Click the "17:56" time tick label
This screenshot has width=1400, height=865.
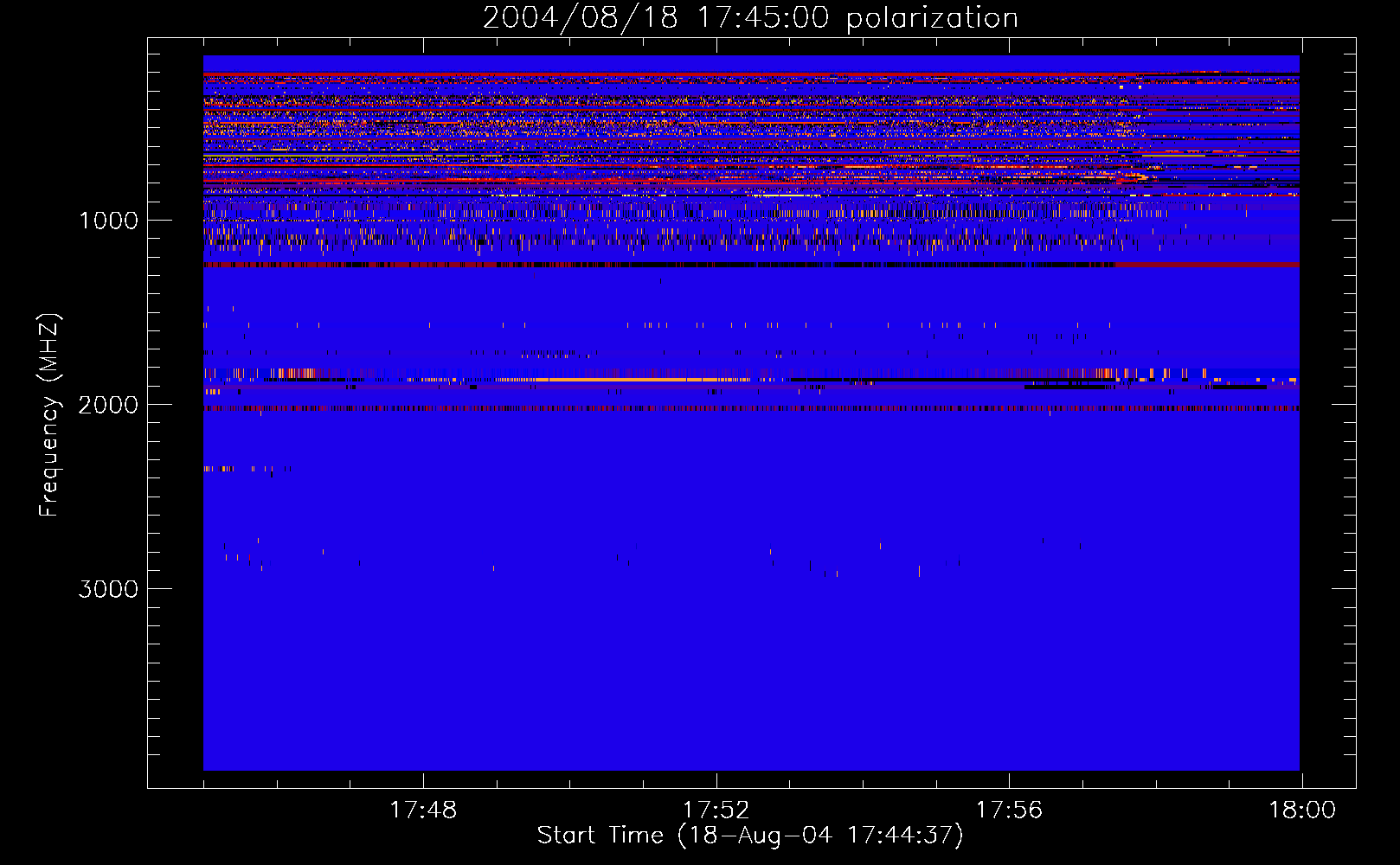coord(1010,811)
